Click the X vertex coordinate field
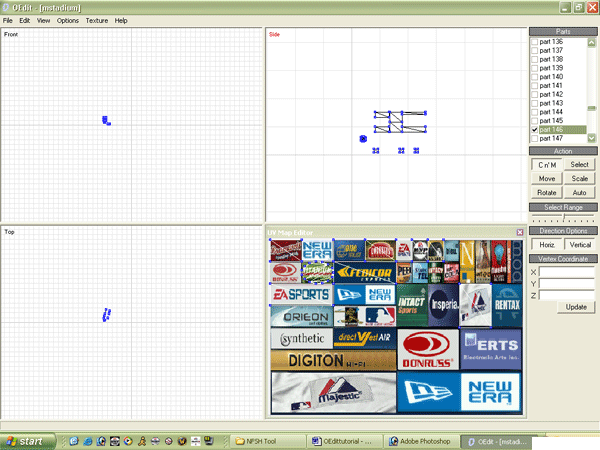The height and width of the screenshot is (450, 600). (x=567, y=272)
